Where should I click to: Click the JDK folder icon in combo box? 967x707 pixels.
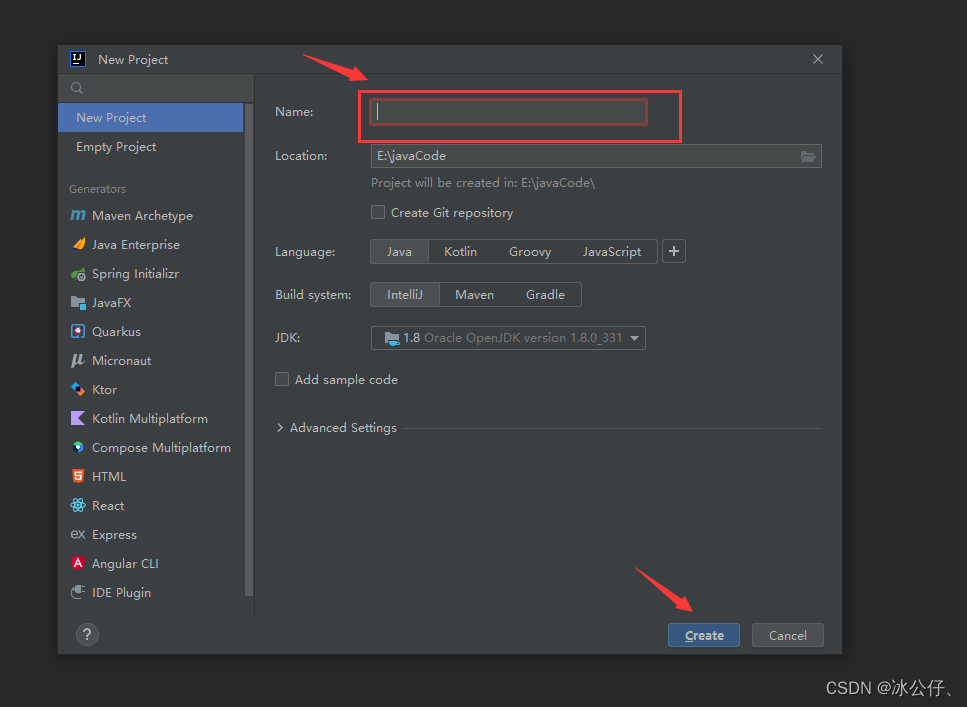point(392,338)
